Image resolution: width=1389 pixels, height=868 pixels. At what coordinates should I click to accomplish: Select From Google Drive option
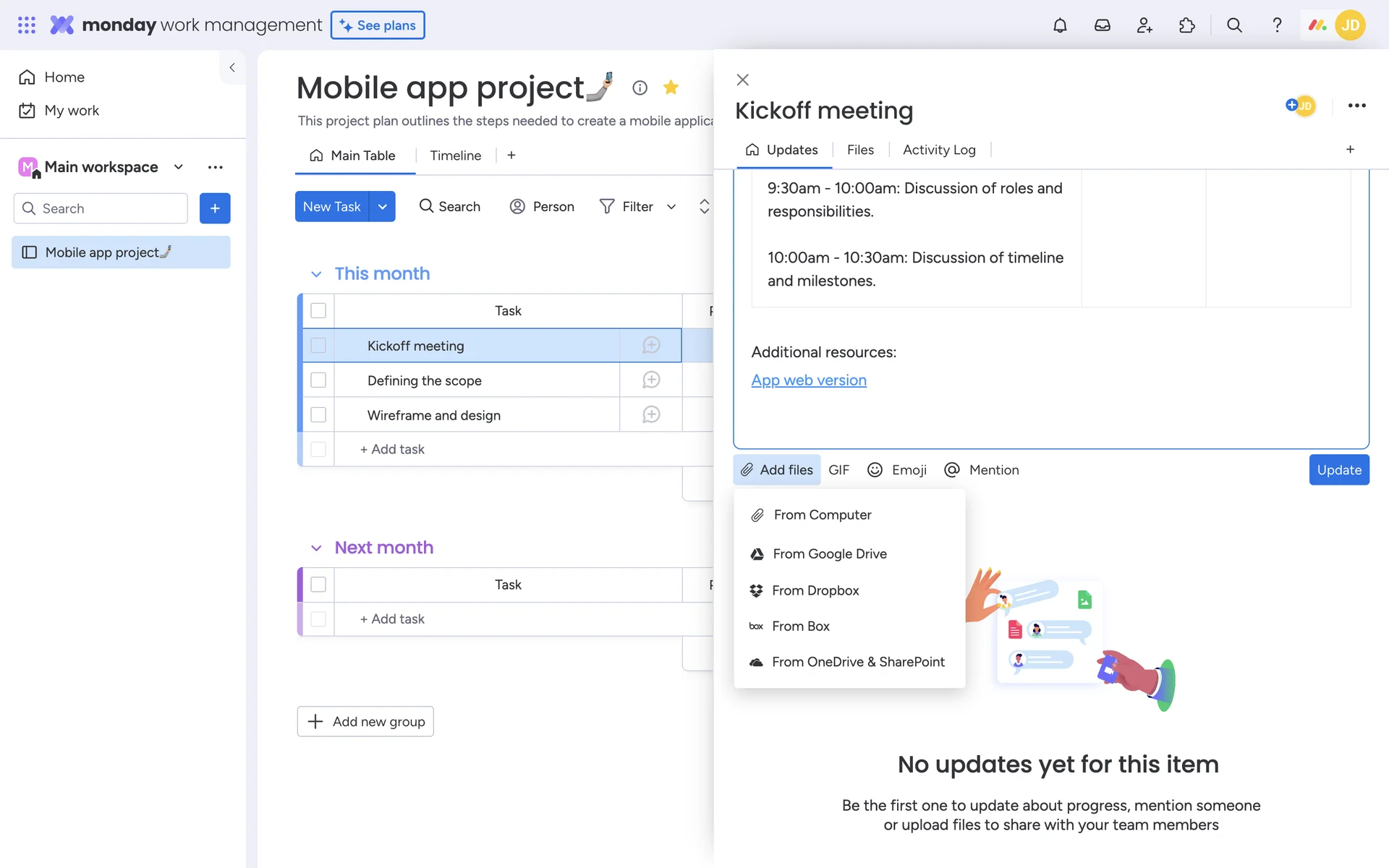point(829,553)
